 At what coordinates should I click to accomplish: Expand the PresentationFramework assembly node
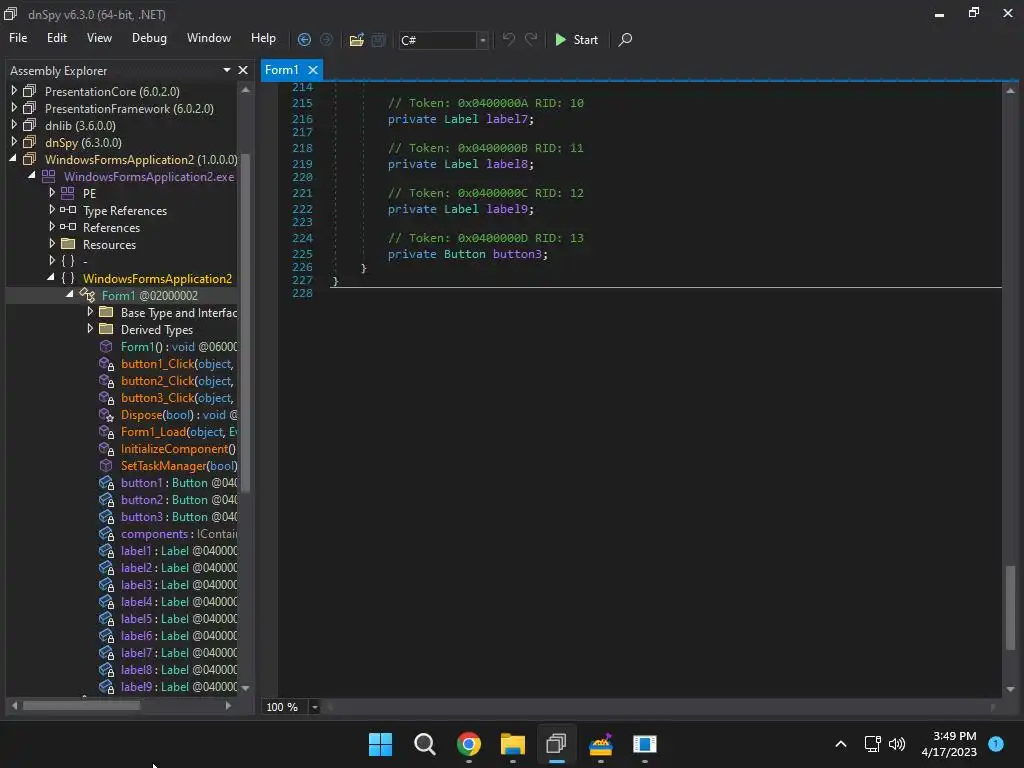point(14,108)
